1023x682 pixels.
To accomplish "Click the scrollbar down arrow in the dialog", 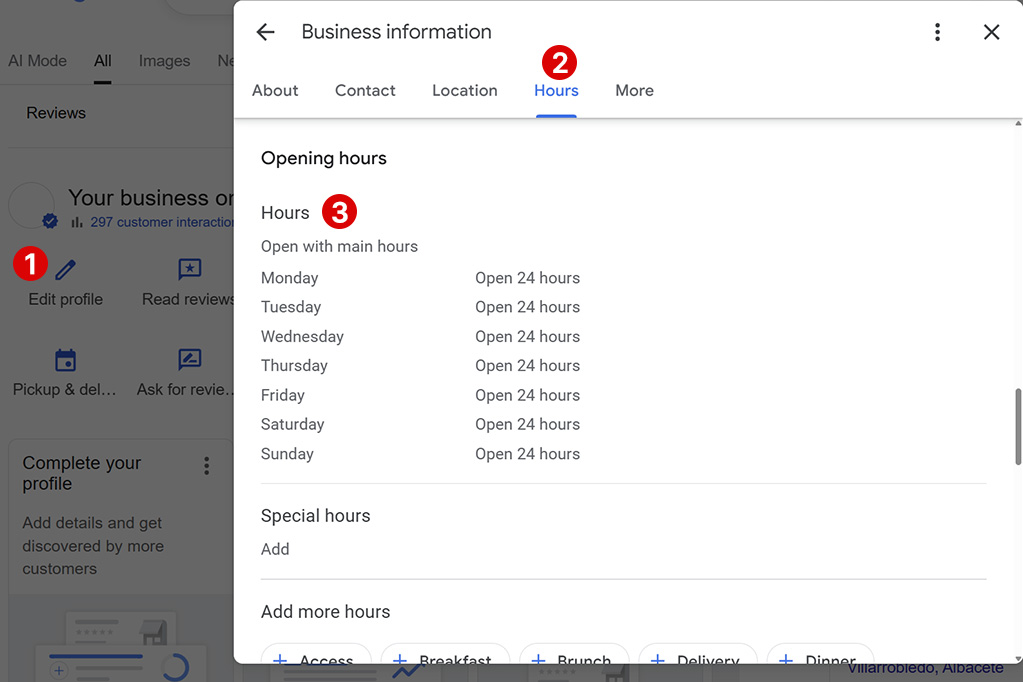I will (1018, 659).
